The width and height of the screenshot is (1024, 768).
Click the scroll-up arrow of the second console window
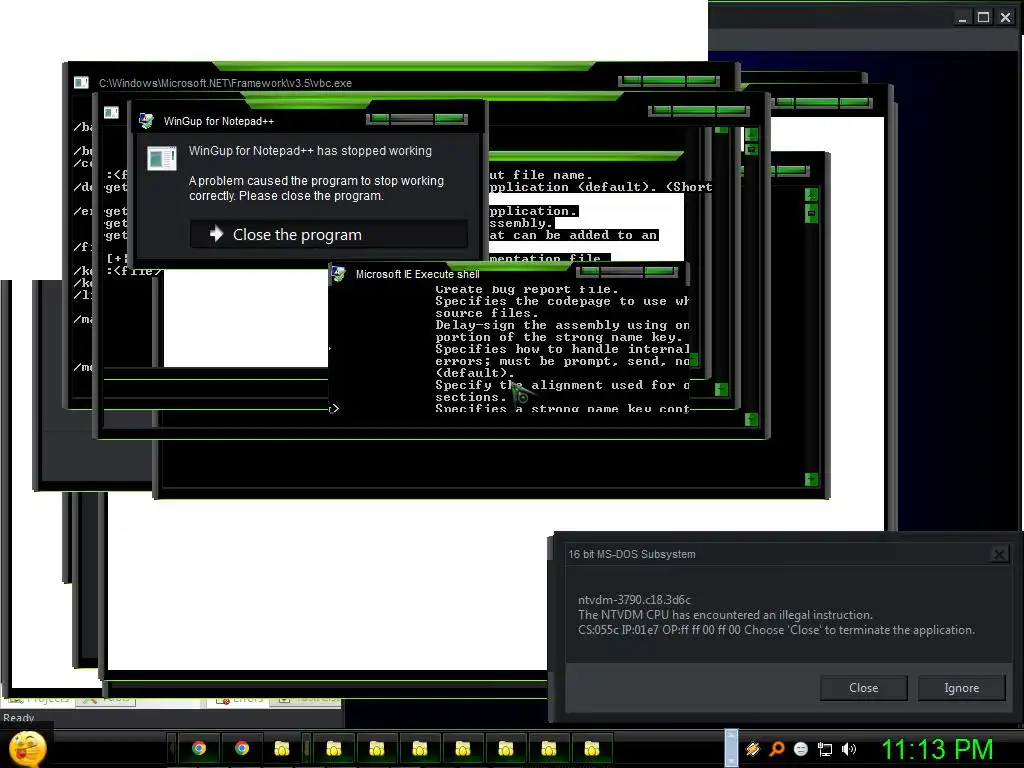(752, 134)
